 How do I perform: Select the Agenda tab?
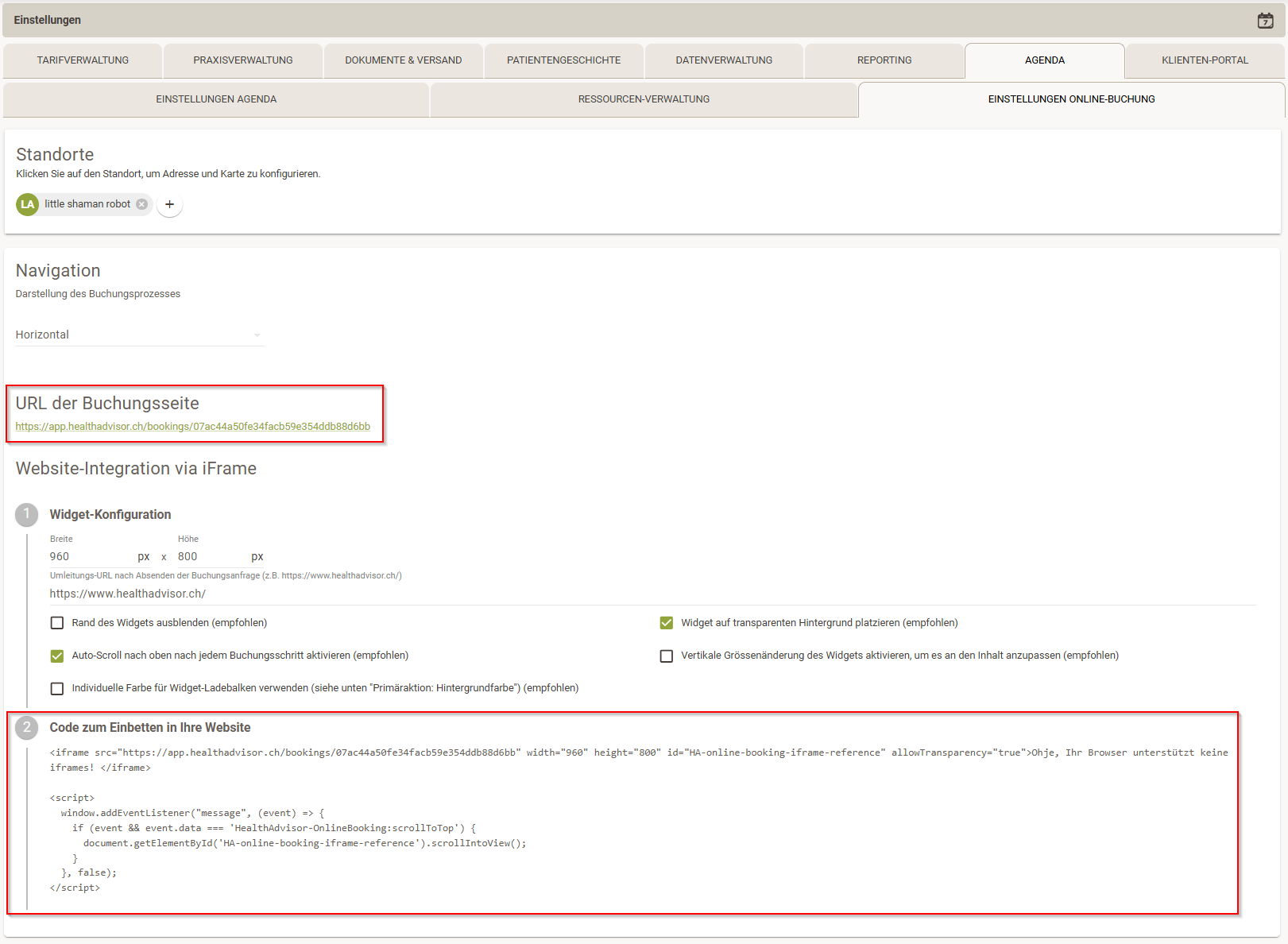pos(1045,60)
